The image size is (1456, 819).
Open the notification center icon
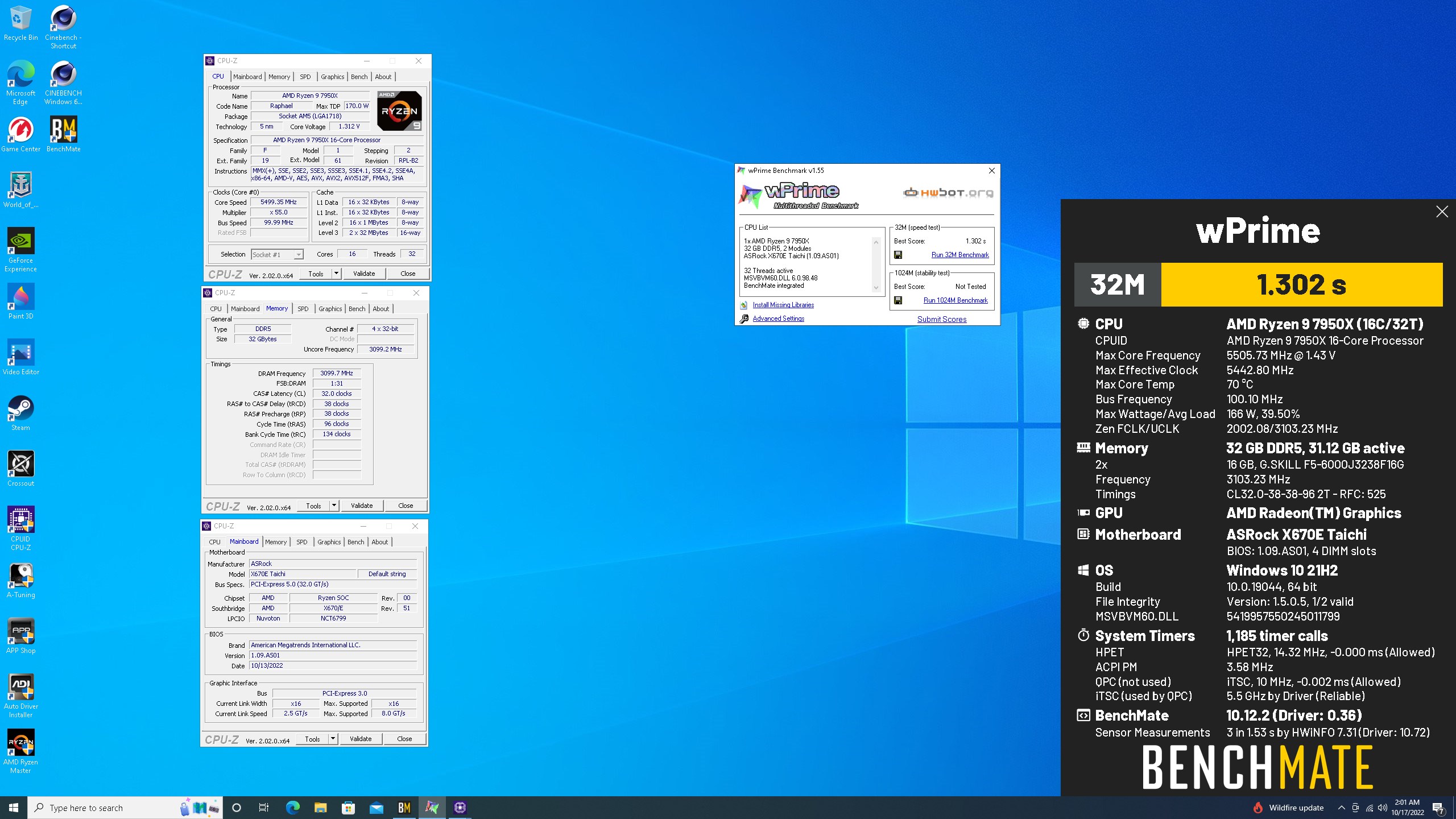[x=1438, y=808]
